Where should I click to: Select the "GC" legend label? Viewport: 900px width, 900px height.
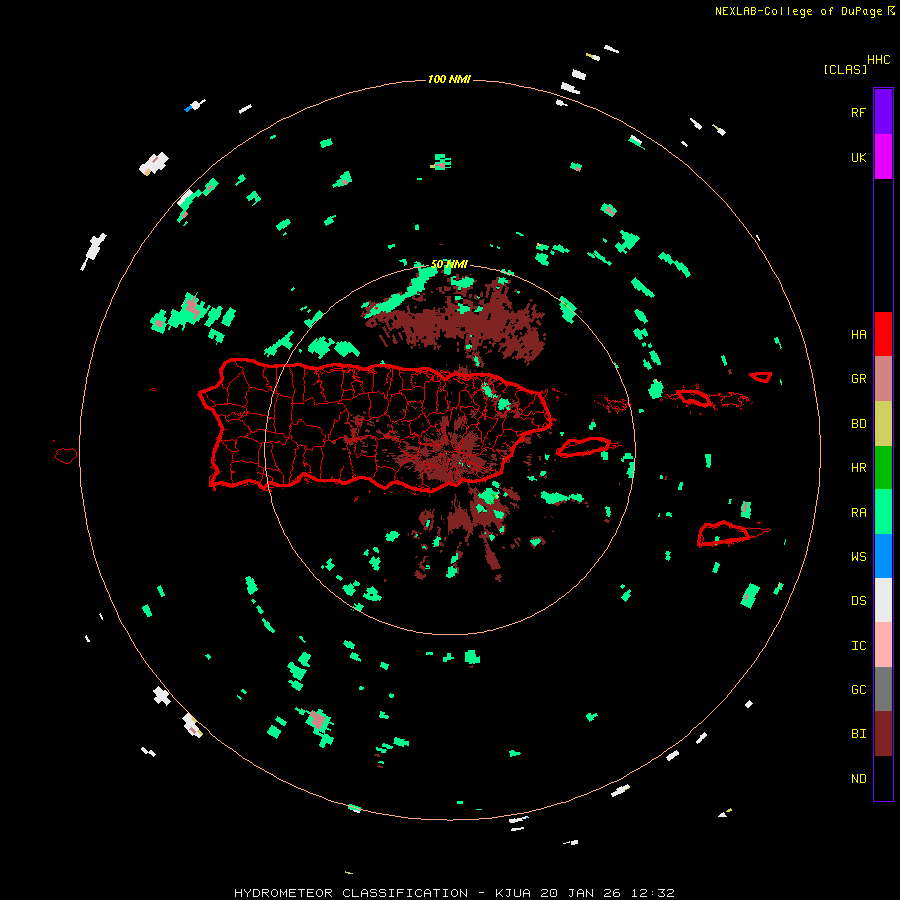click(x=858, y=690)
